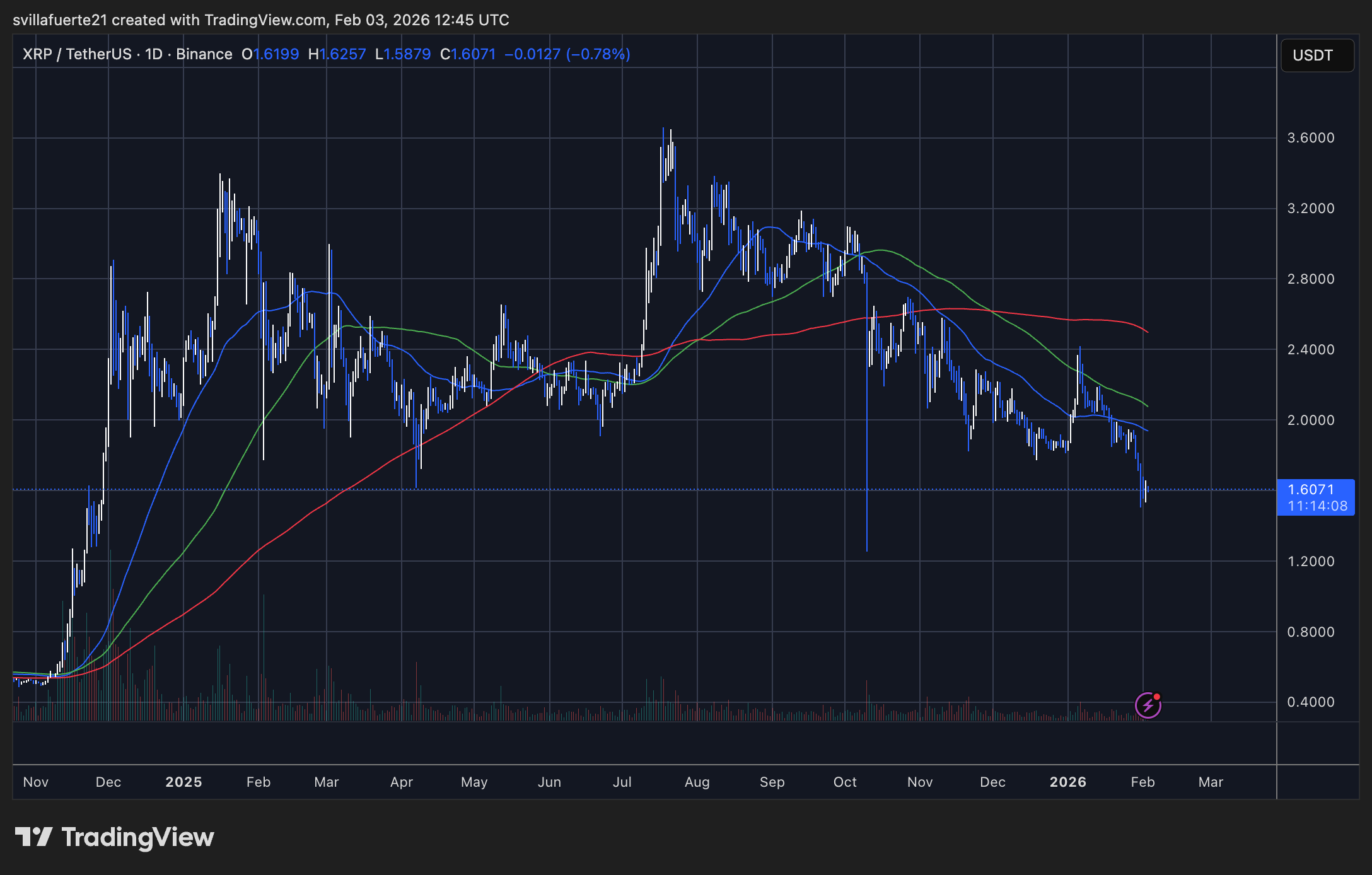Click the 2026 label on the time axis

(1067, 782)
